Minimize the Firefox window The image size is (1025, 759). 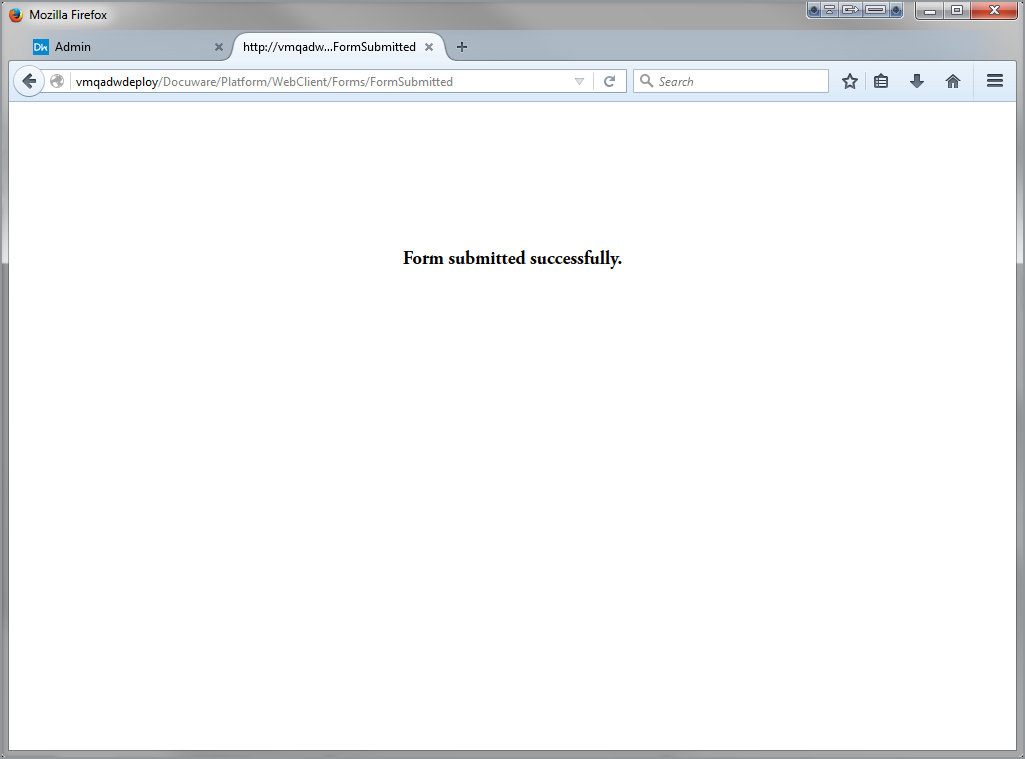point(930,11)
